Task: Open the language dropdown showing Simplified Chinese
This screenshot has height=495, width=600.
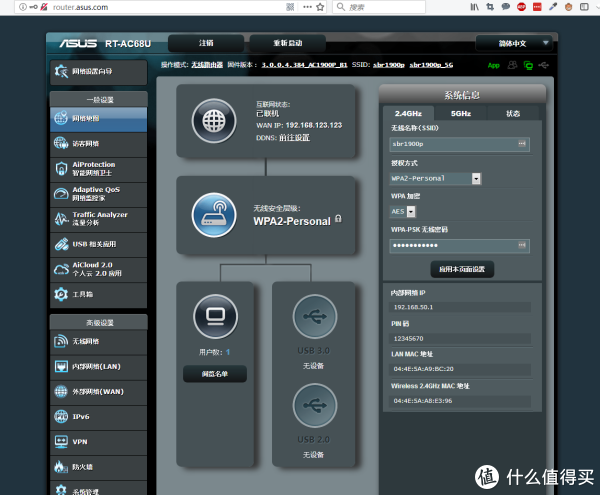Action: pyautogui.click(x=514, y=43)
